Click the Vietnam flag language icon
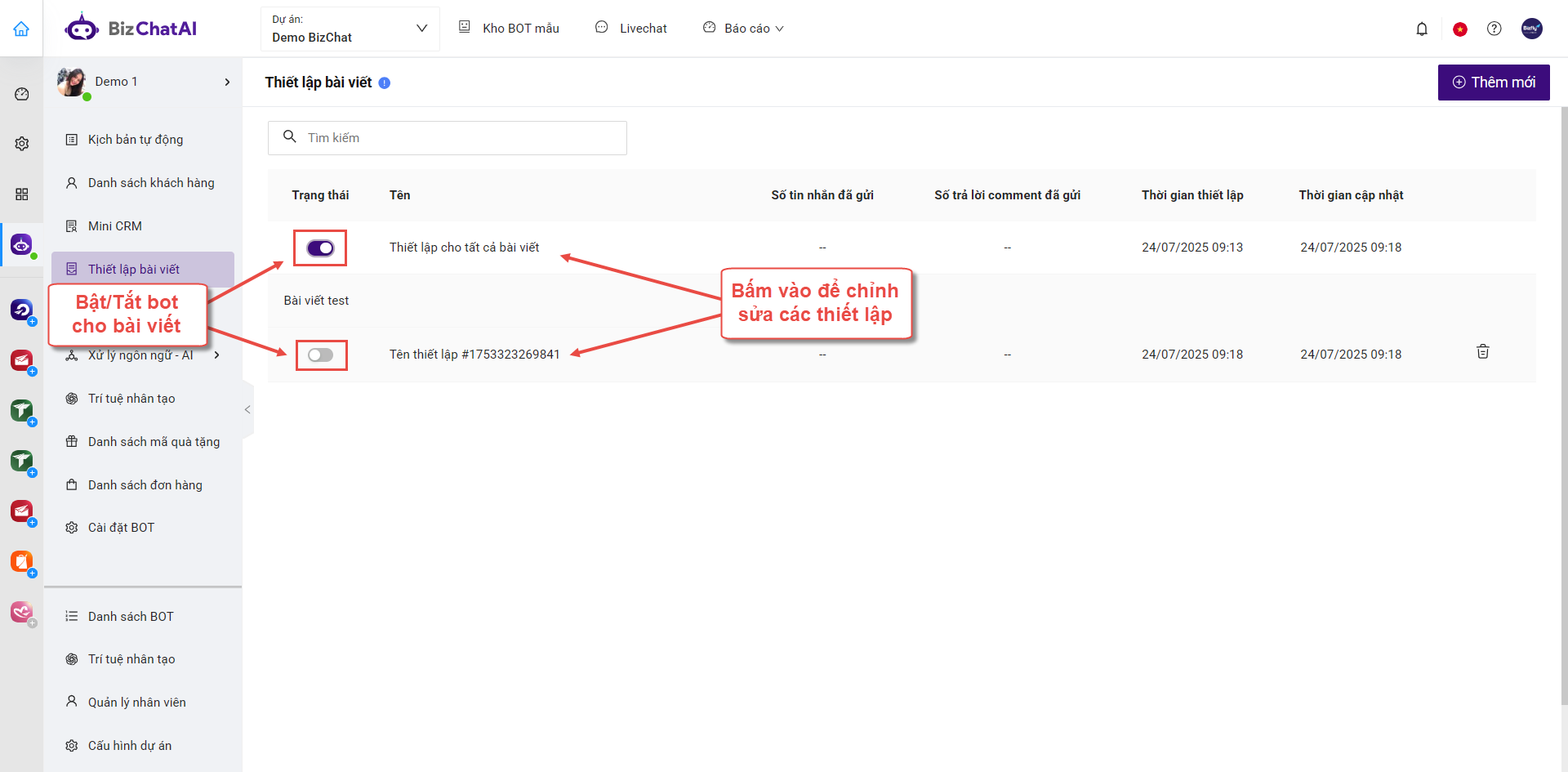 [x=1460, y=29]
